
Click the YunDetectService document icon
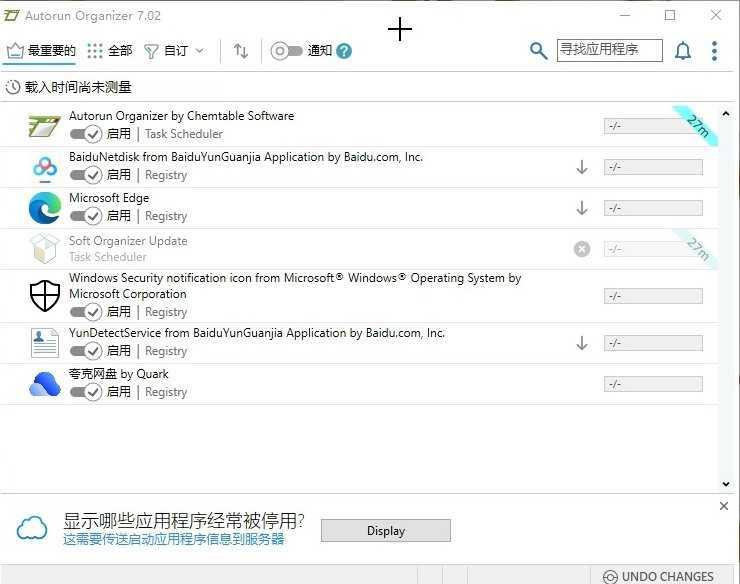coord(45,343)
